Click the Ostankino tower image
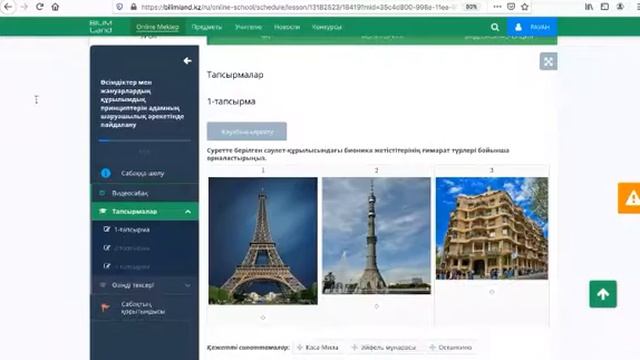 tap(376, 236)
